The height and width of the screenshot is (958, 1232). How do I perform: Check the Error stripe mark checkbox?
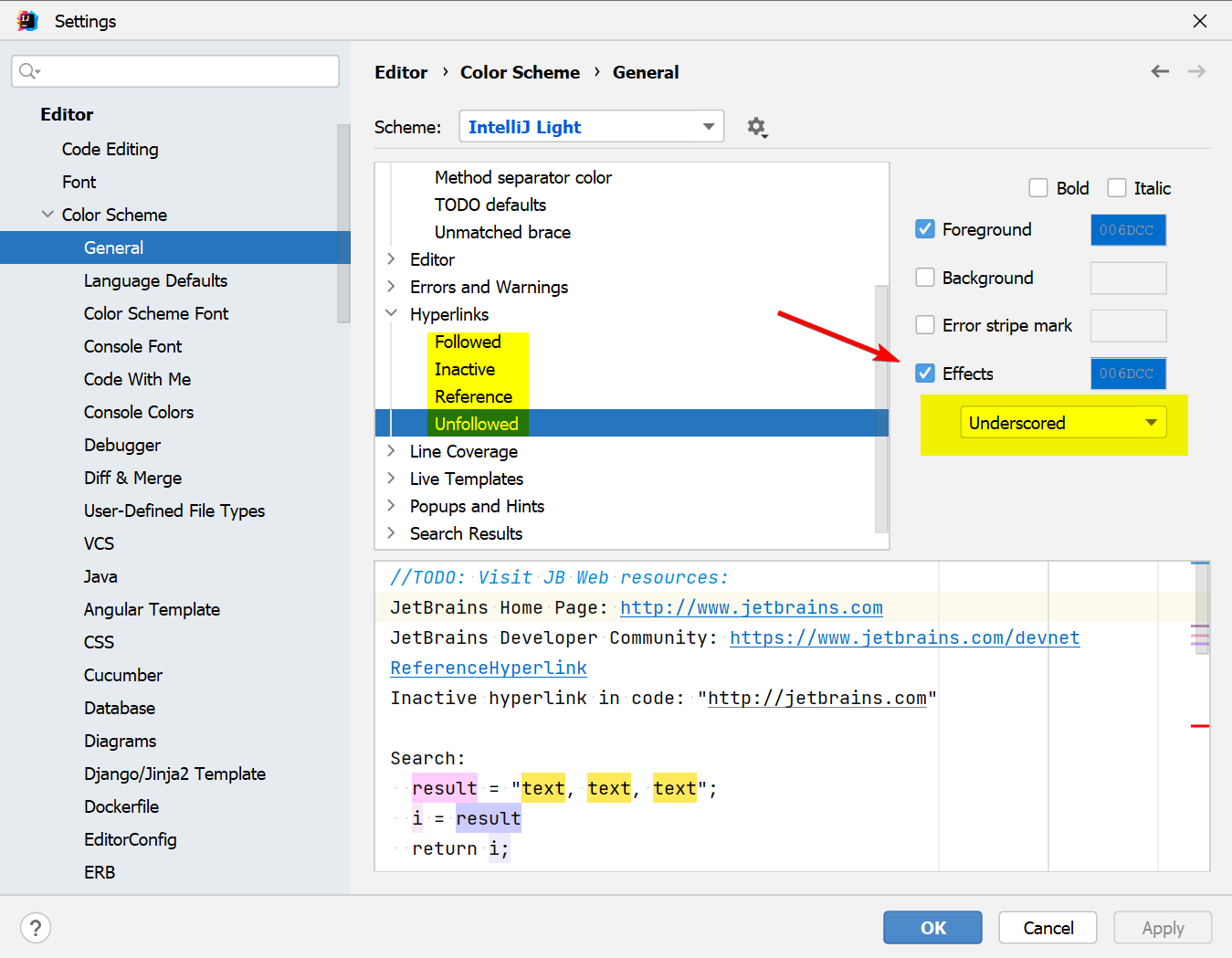(925, 325)
